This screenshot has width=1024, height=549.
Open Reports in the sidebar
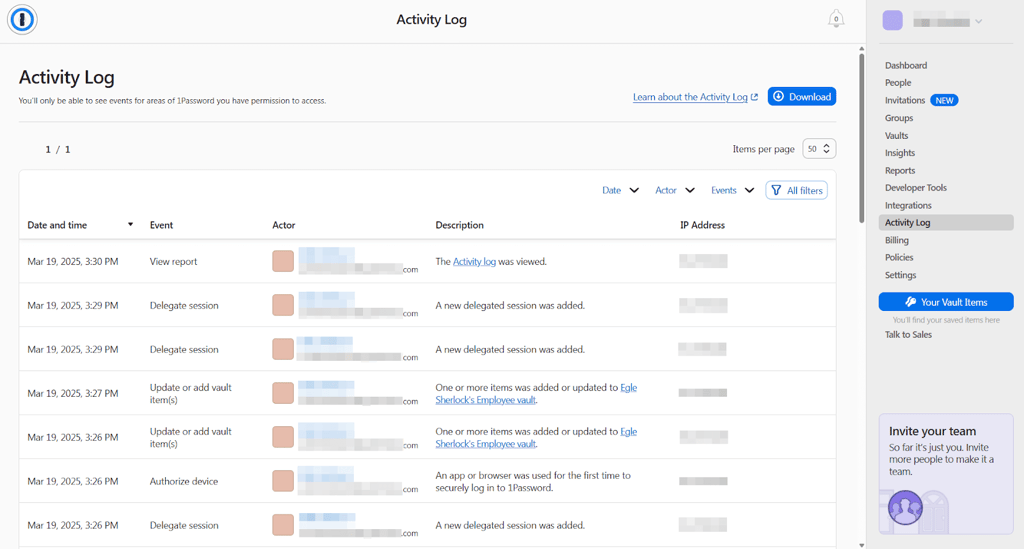pyautogui.click(x=900, y=170)
